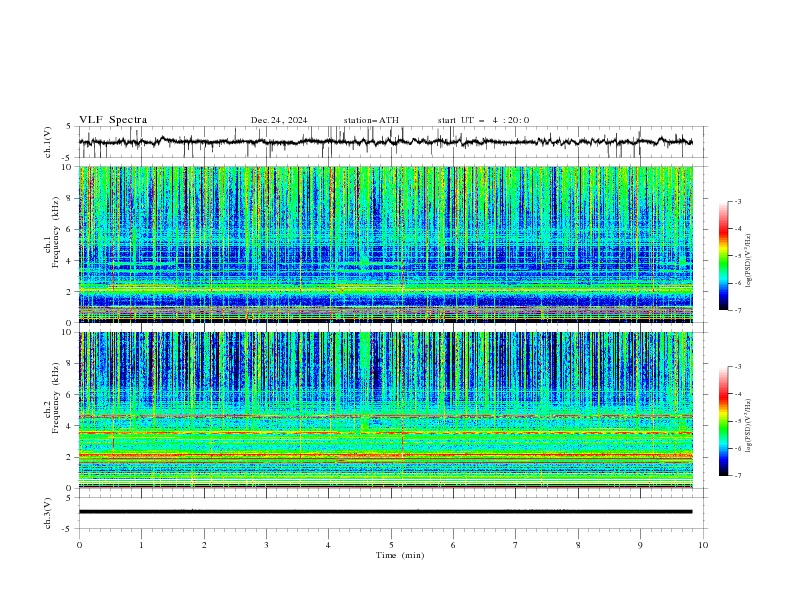The height and width of the screenshot is (612, 792).
Task: Select the date text "Dec.24, 2024"
Action: [x=279, y=120]
